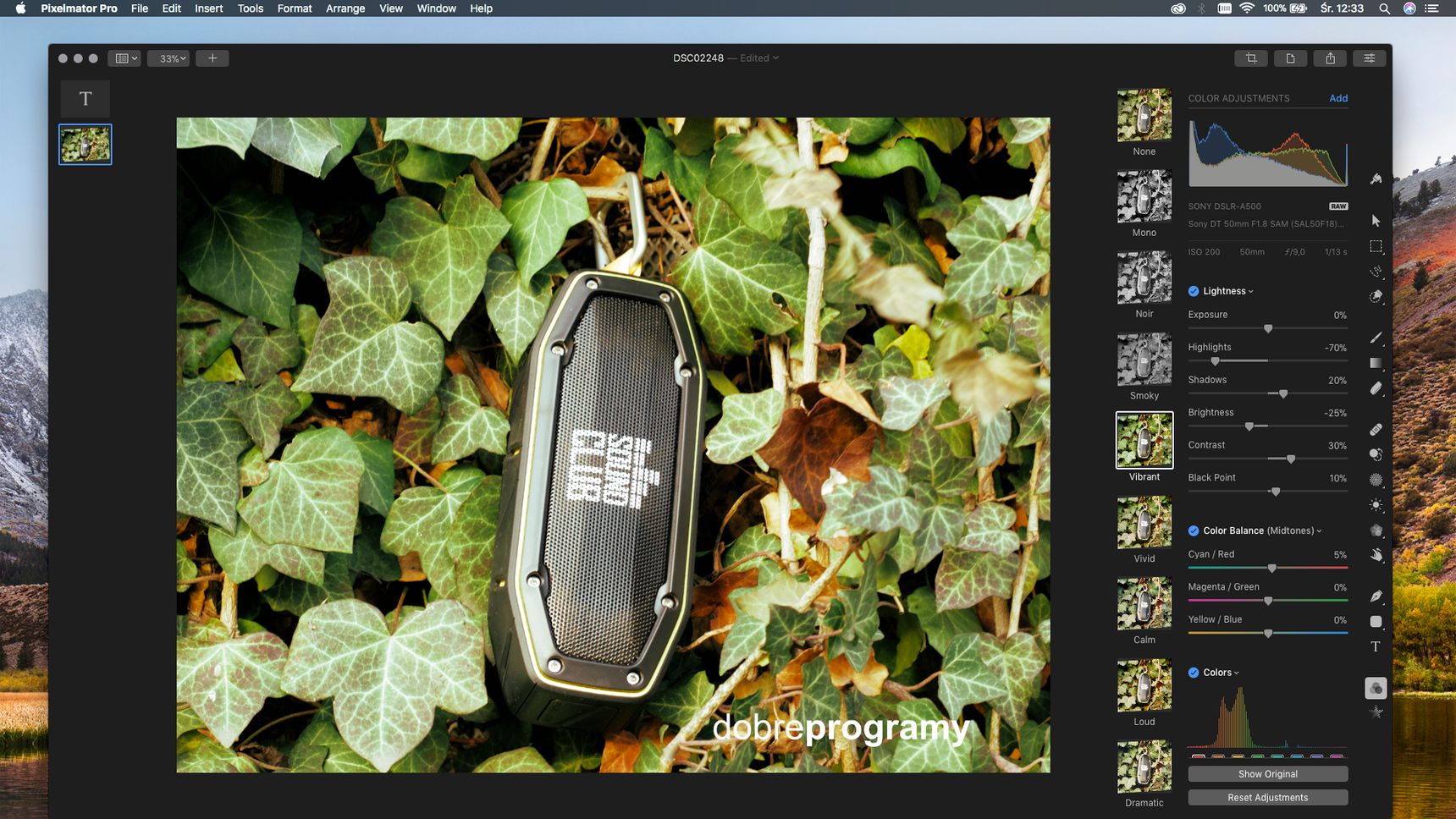
Task: Select the Blur retouch tool
Action: [1376, 480]
